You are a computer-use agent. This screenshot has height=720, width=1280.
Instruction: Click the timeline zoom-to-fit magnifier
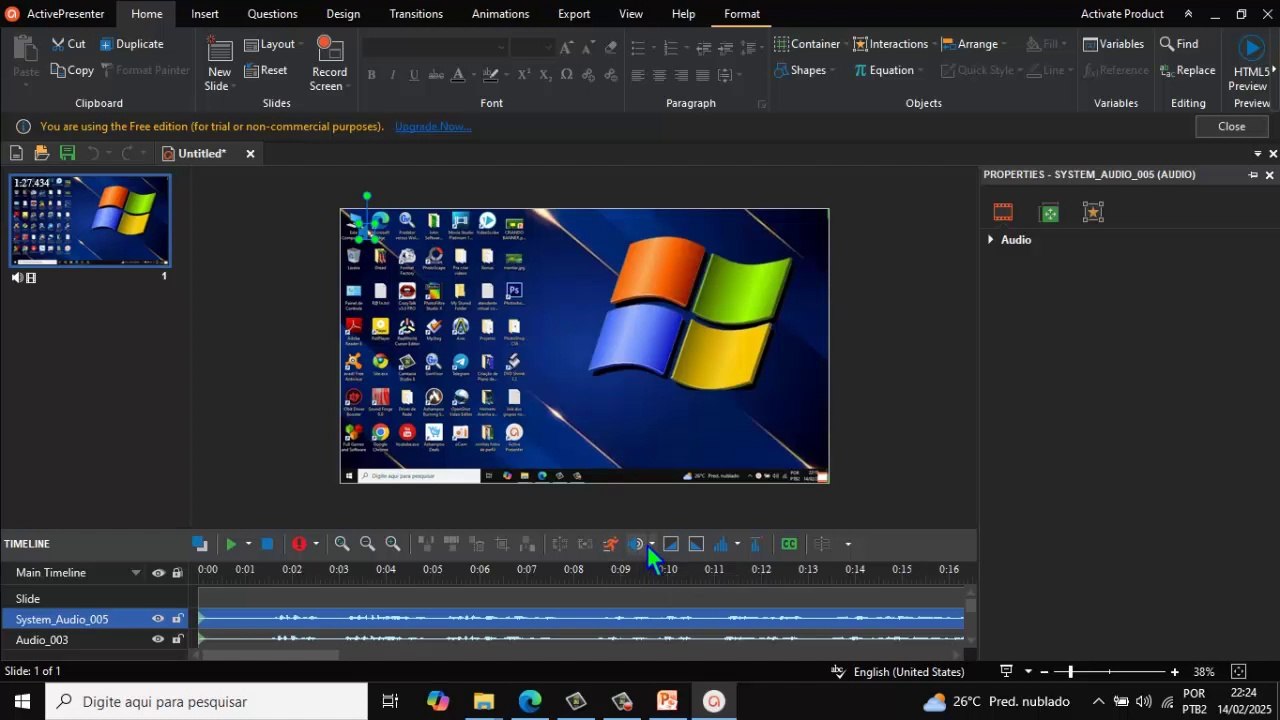pyautogui.click(x=393, y=544)
